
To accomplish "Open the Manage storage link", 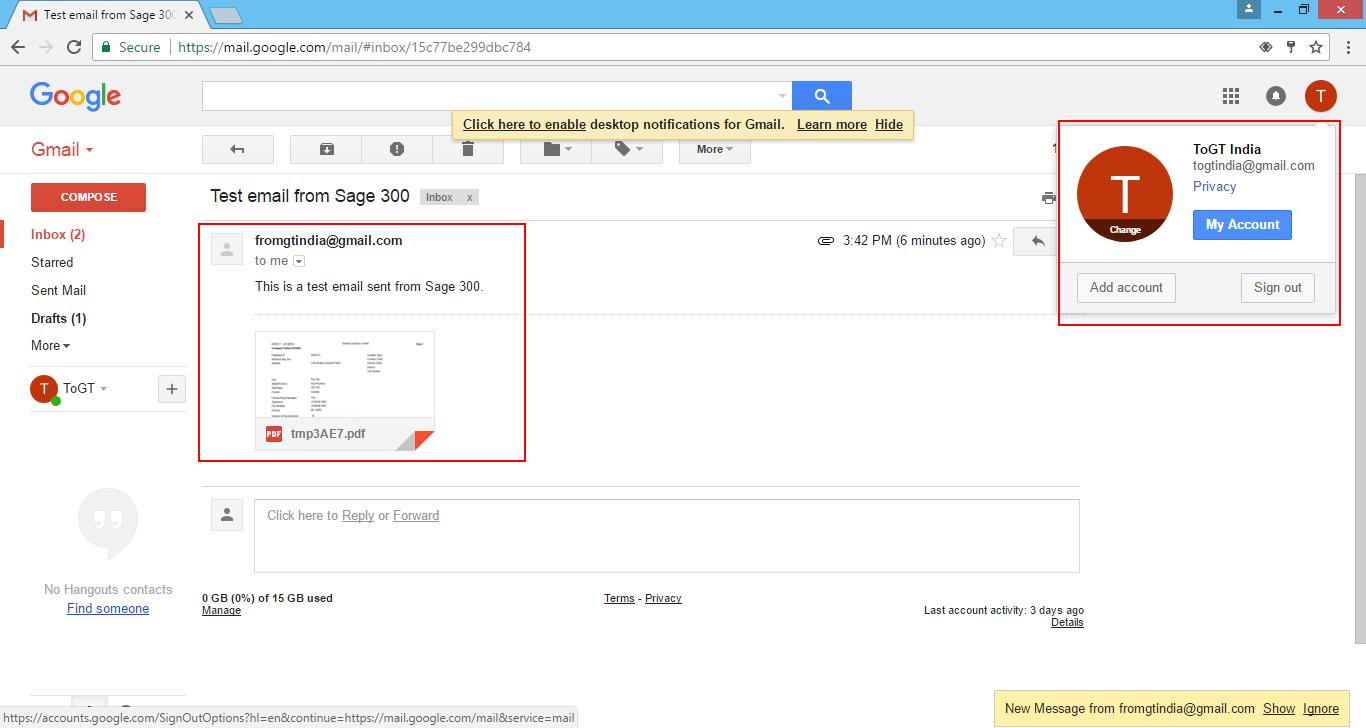I will point(221,610).
